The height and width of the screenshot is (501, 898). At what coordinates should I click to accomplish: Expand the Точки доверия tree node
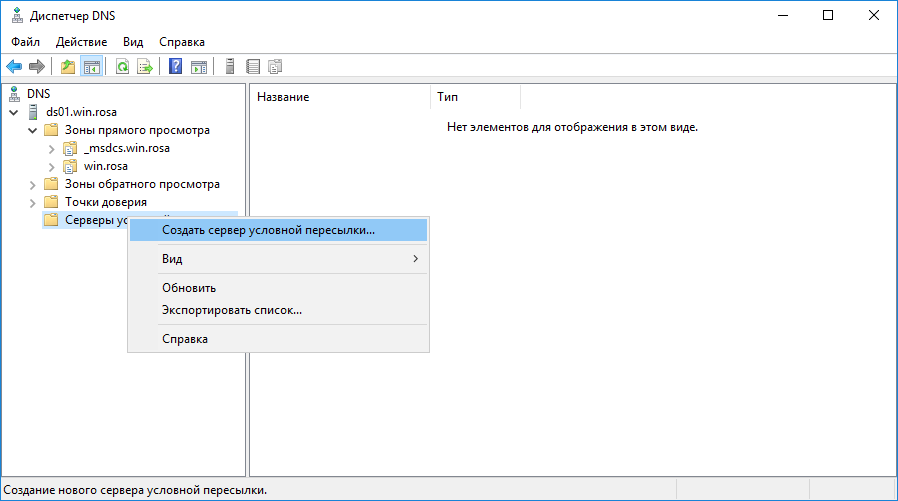pos(33,202)
